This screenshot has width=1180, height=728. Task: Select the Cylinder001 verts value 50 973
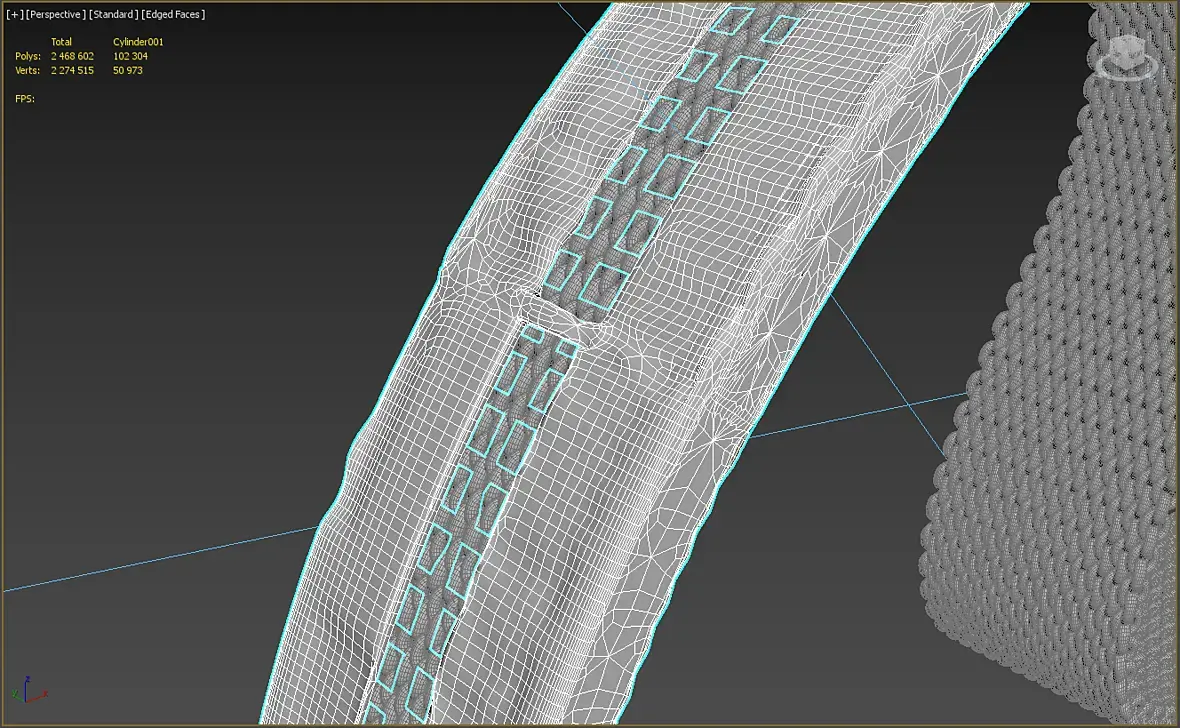click(127, 71)
